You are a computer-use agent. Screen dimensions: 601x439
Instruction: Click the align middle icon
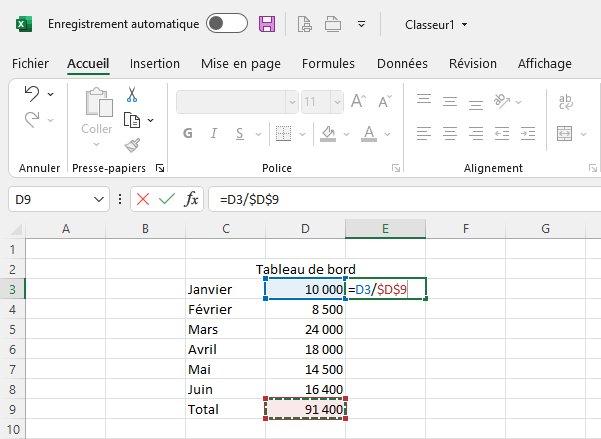pos(450,101)
